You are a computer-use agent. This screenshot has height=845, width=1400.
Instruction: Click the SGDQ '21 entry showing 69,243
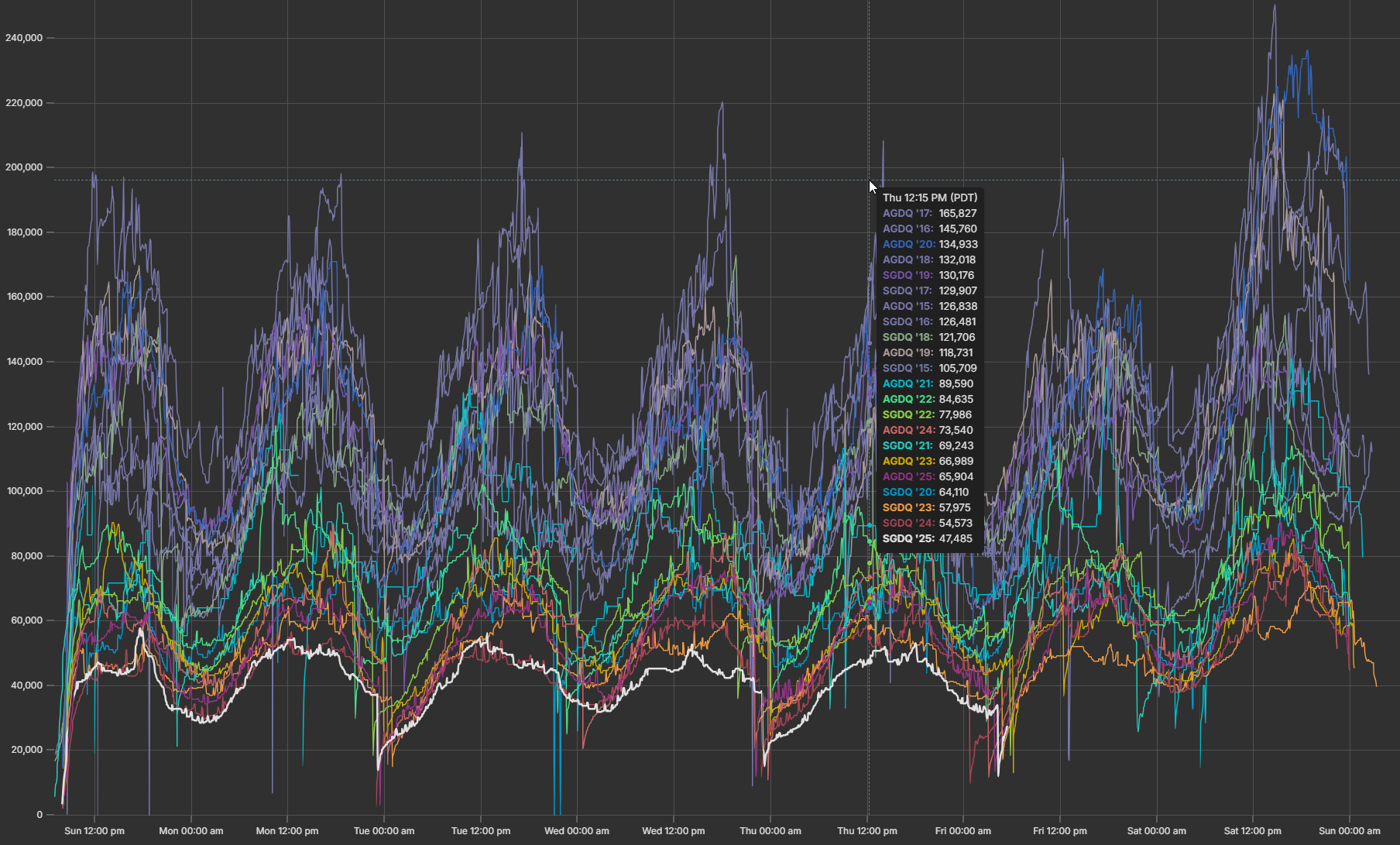[x=928, y=445]
